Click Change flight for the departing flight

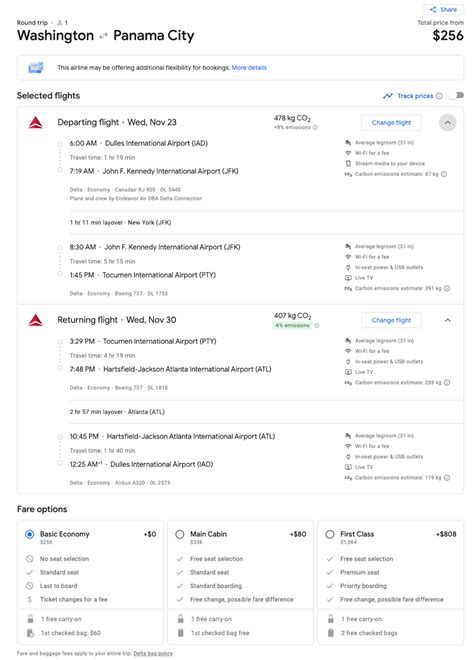[391, 122]
